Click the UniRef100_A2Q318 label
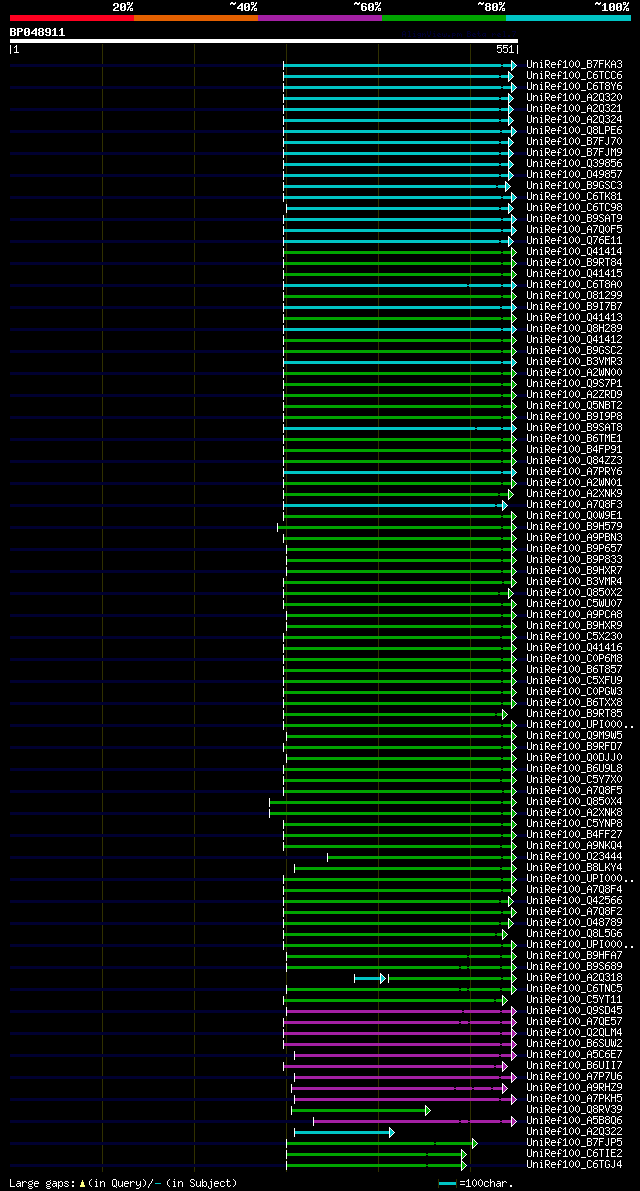This screenshot has height=1191, width=640. [574, 978]
